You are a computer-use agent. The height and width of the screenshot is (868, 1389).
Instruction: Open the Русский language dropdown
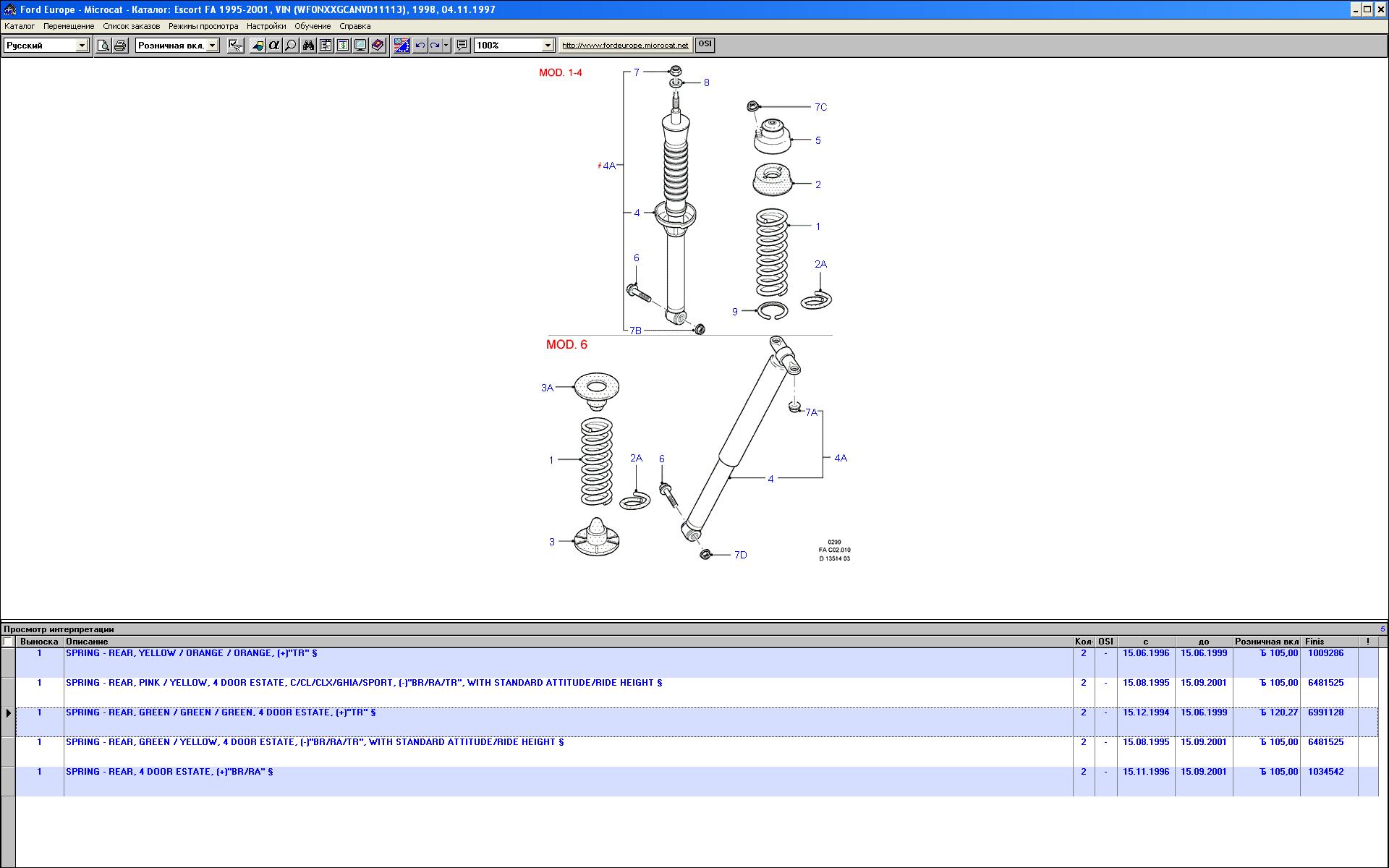[x=82, y=46]
